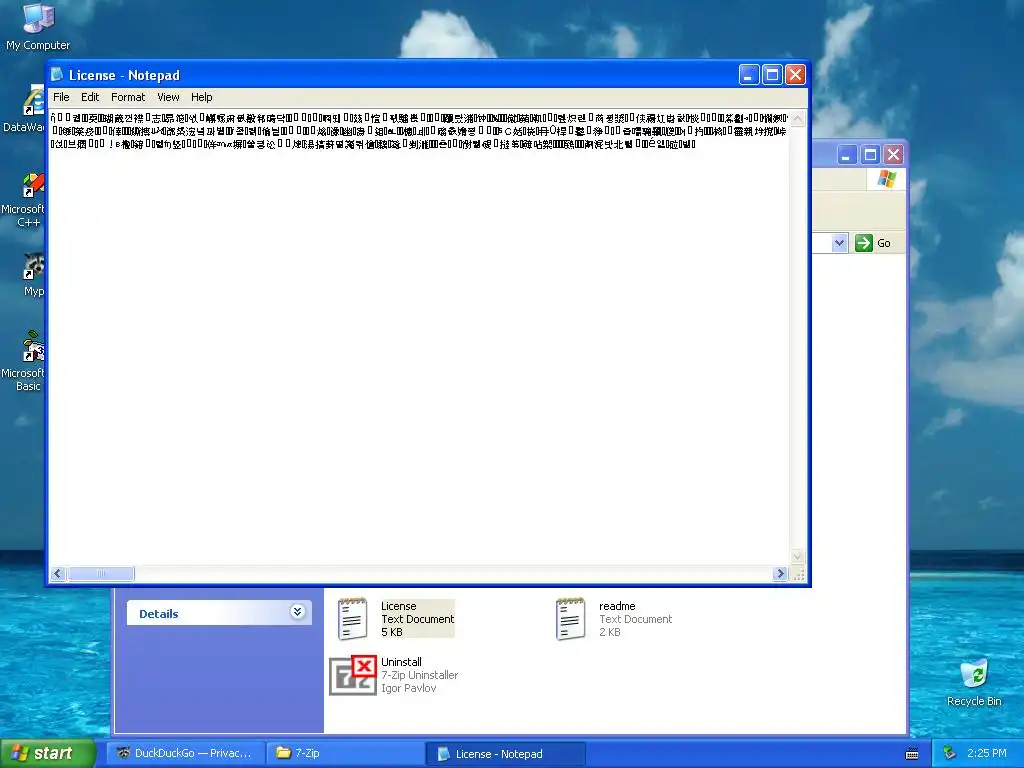Click the 2:25 PM system clock

(x=987, y=754)
